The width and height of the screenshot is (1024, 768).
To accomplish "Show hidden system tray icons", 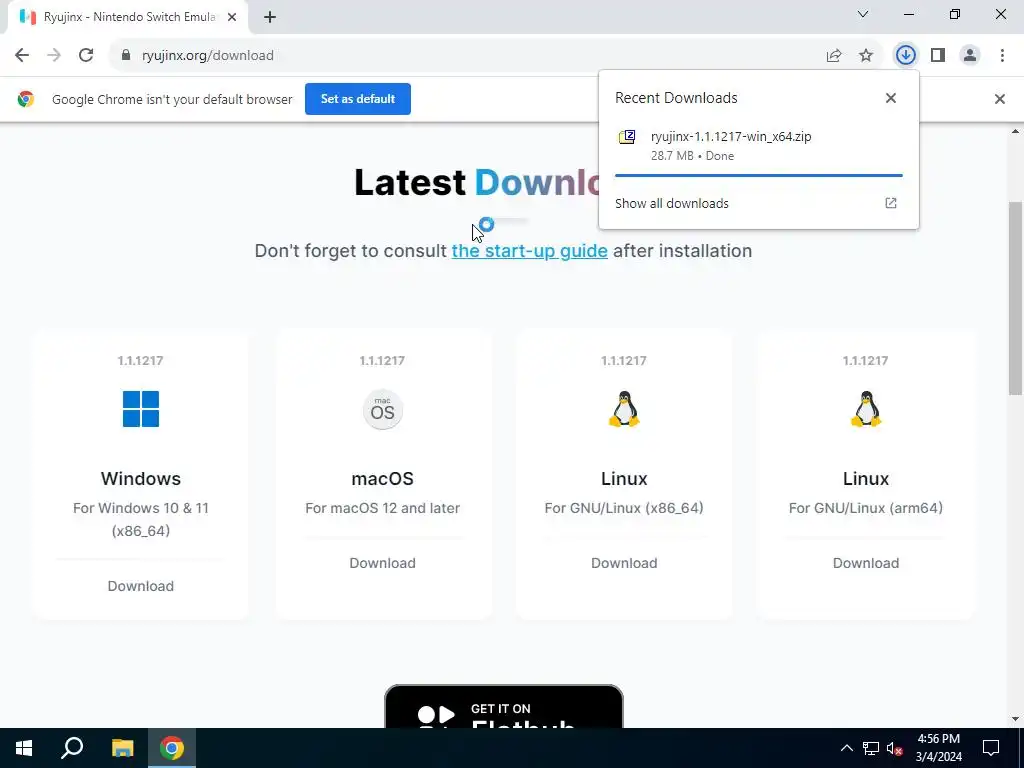I will pyautogui.click(x=846, y=748).
